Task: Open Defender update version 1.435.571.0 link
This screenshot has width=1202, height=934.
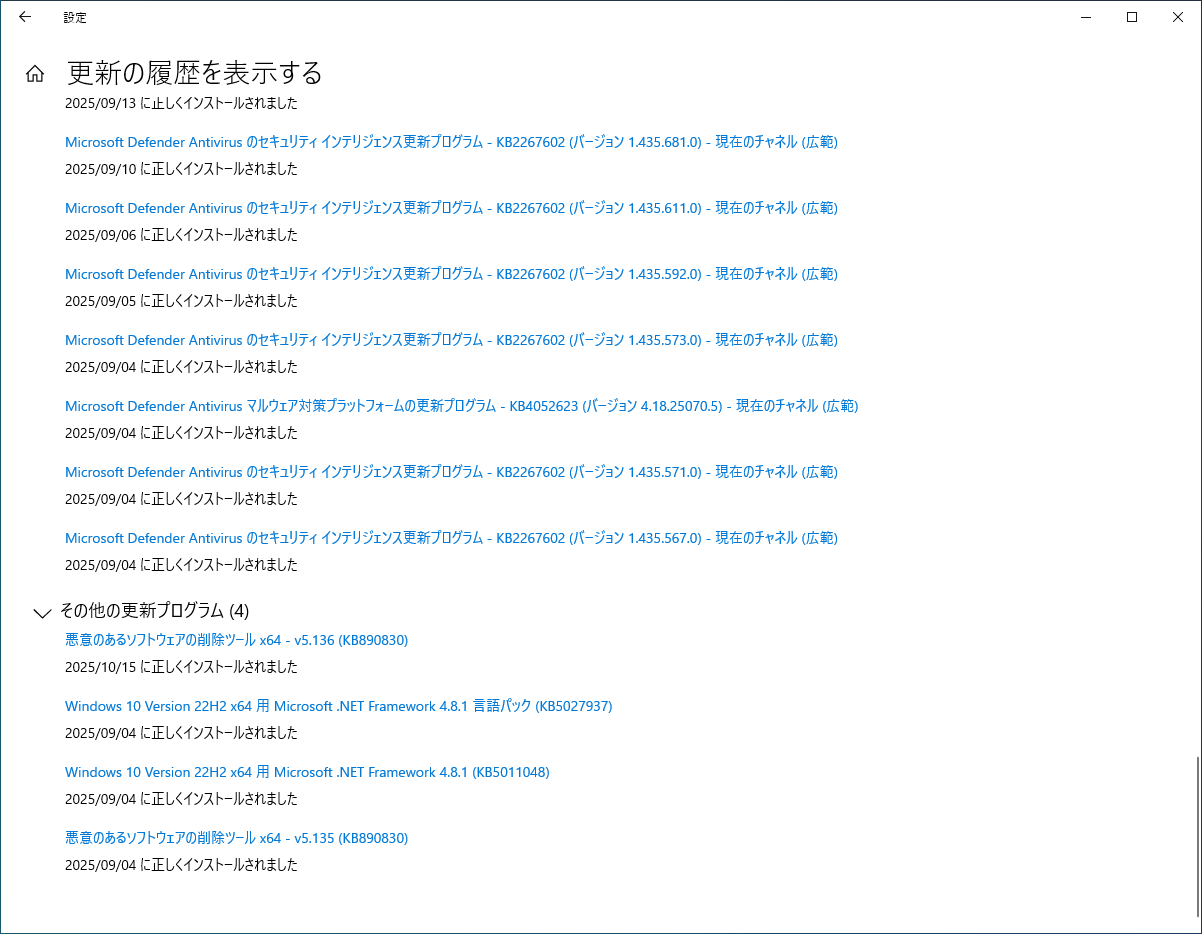Action: coord(450,472)
